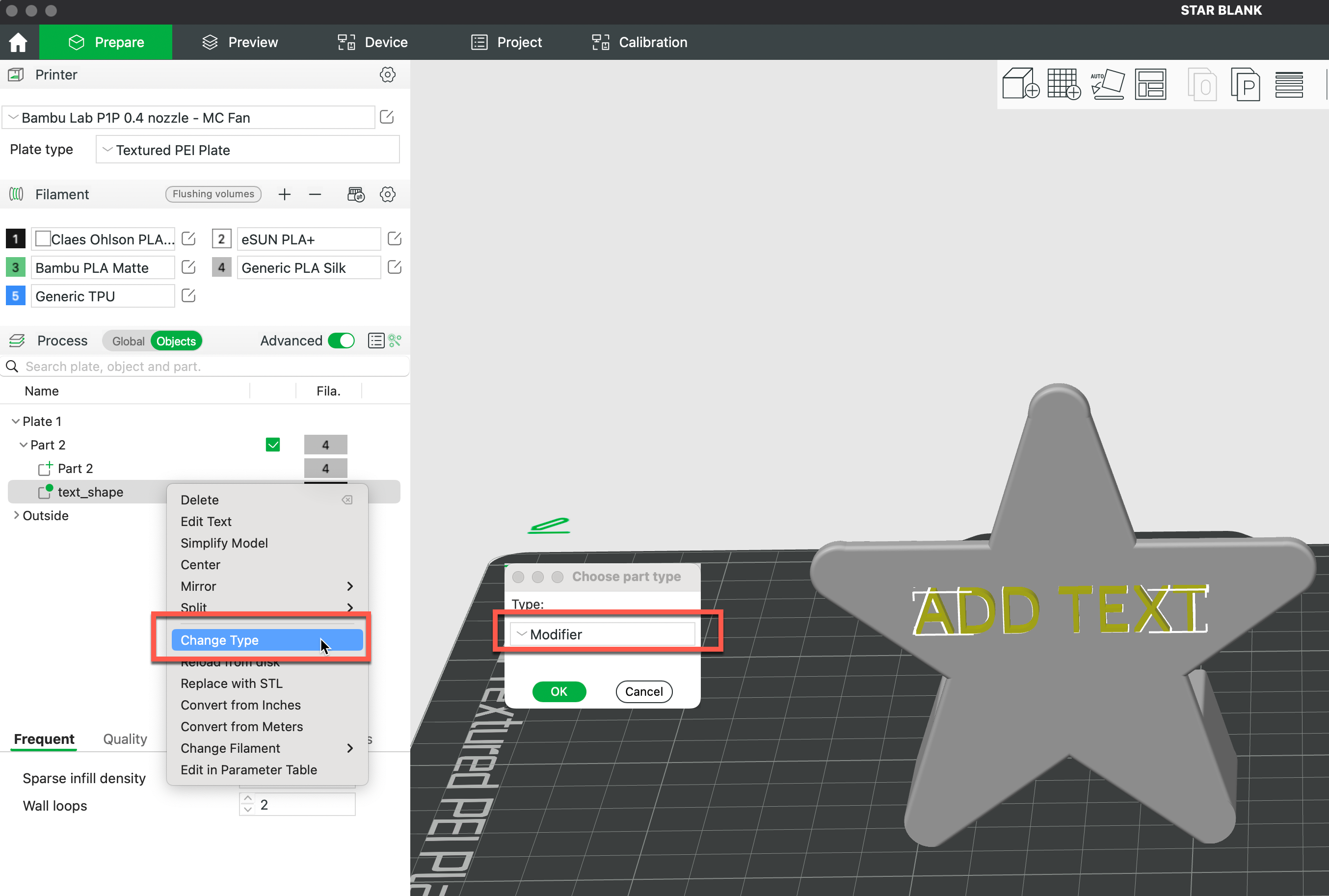Click the printer panel icon
This screenshot has width=1329, height=896.
coord(17,75)
